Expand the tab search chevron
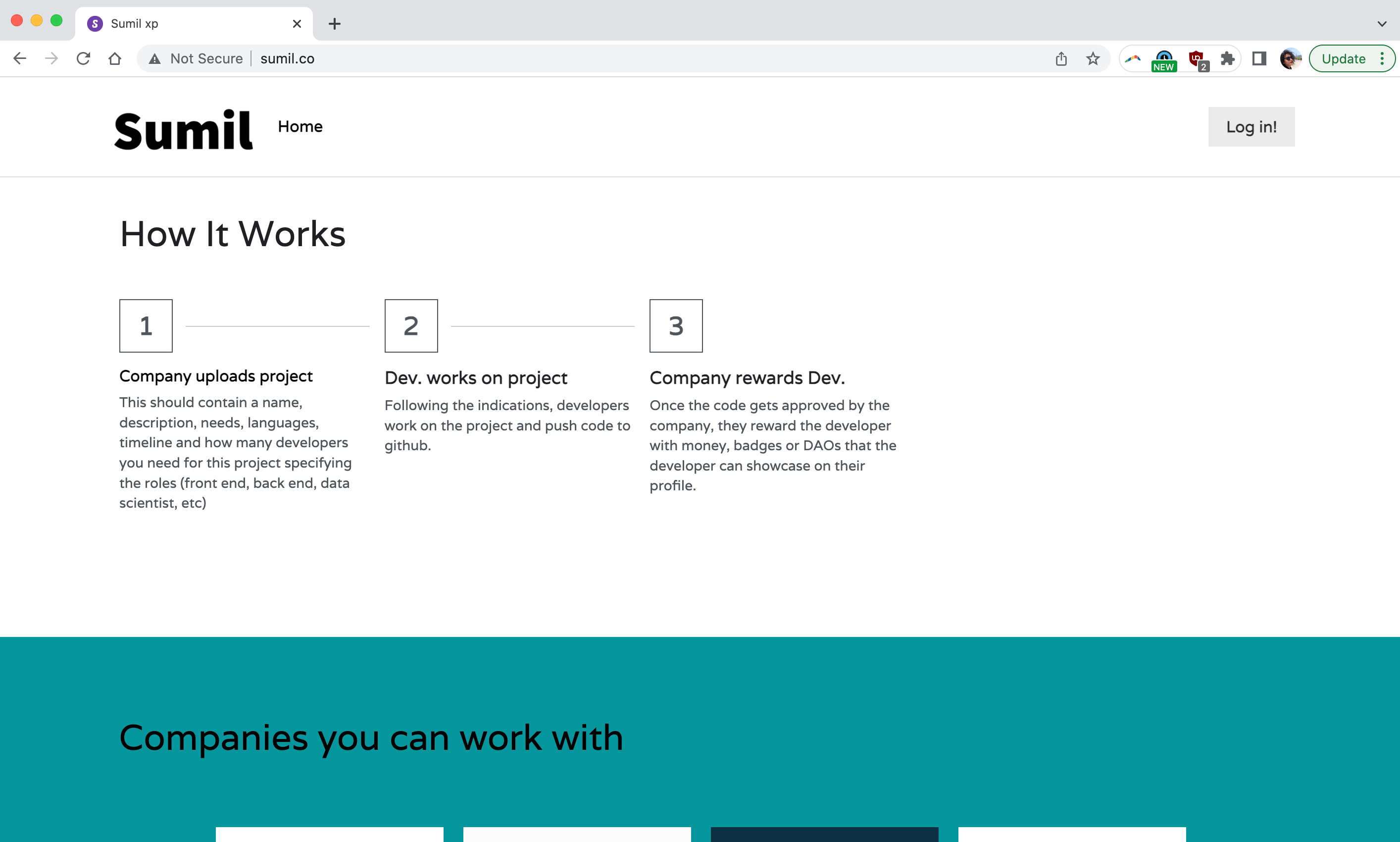 click(1381, 24)
